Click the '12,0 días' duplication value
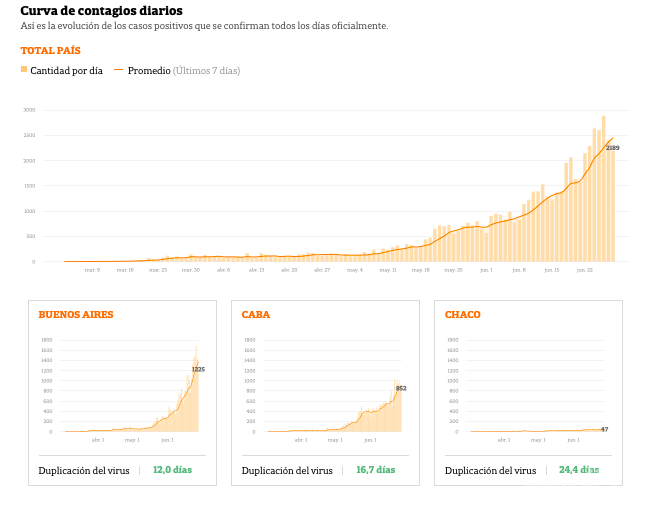 click(x=172, y=470)
